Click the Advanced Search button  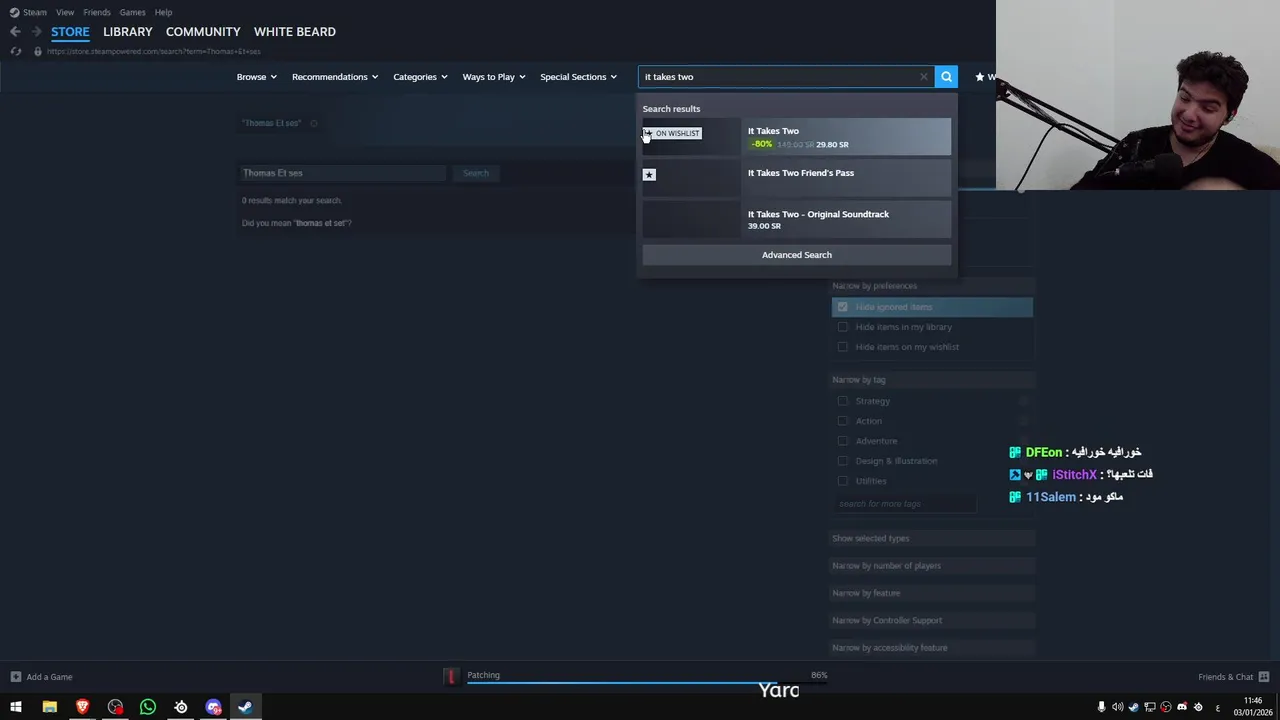click(x=797, y=255)
